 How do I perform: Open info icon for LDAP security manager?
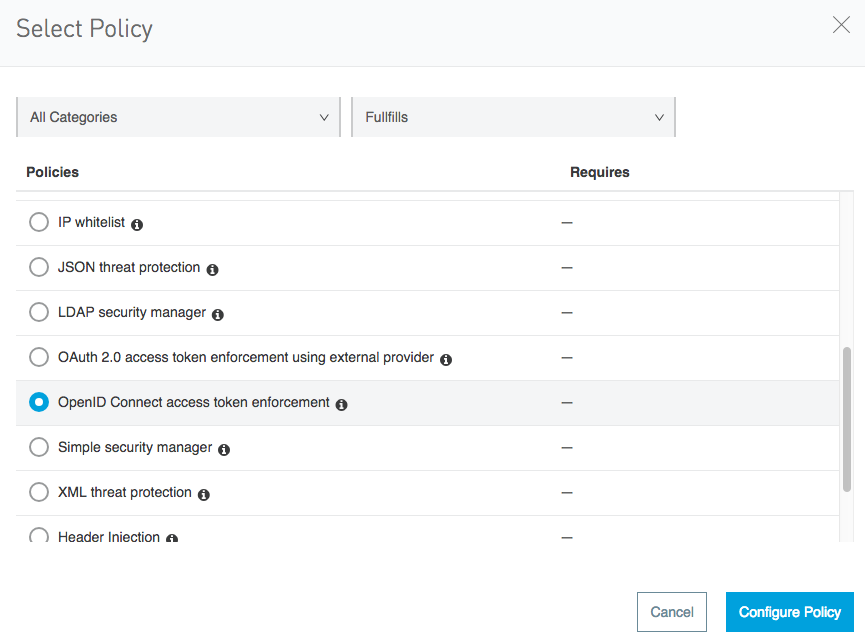[218, 314]
